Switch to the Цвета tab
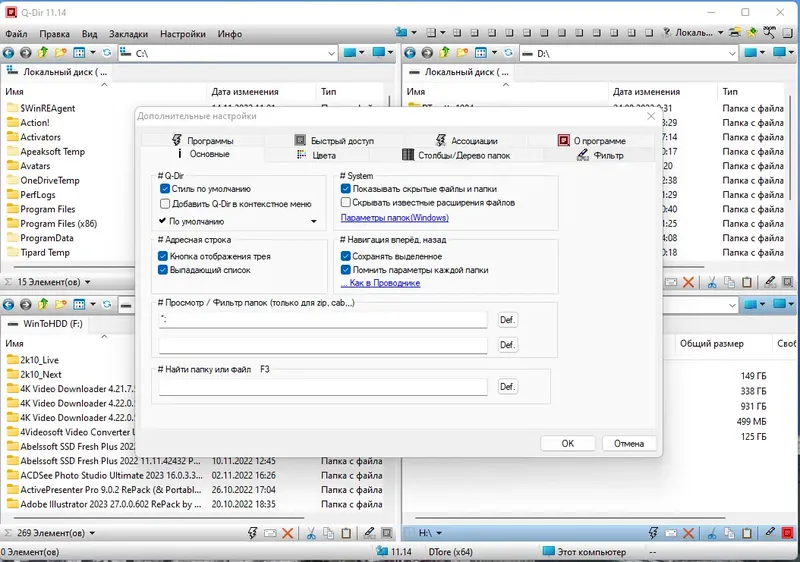Screen dimensions: 800x562 click(317, 155)
